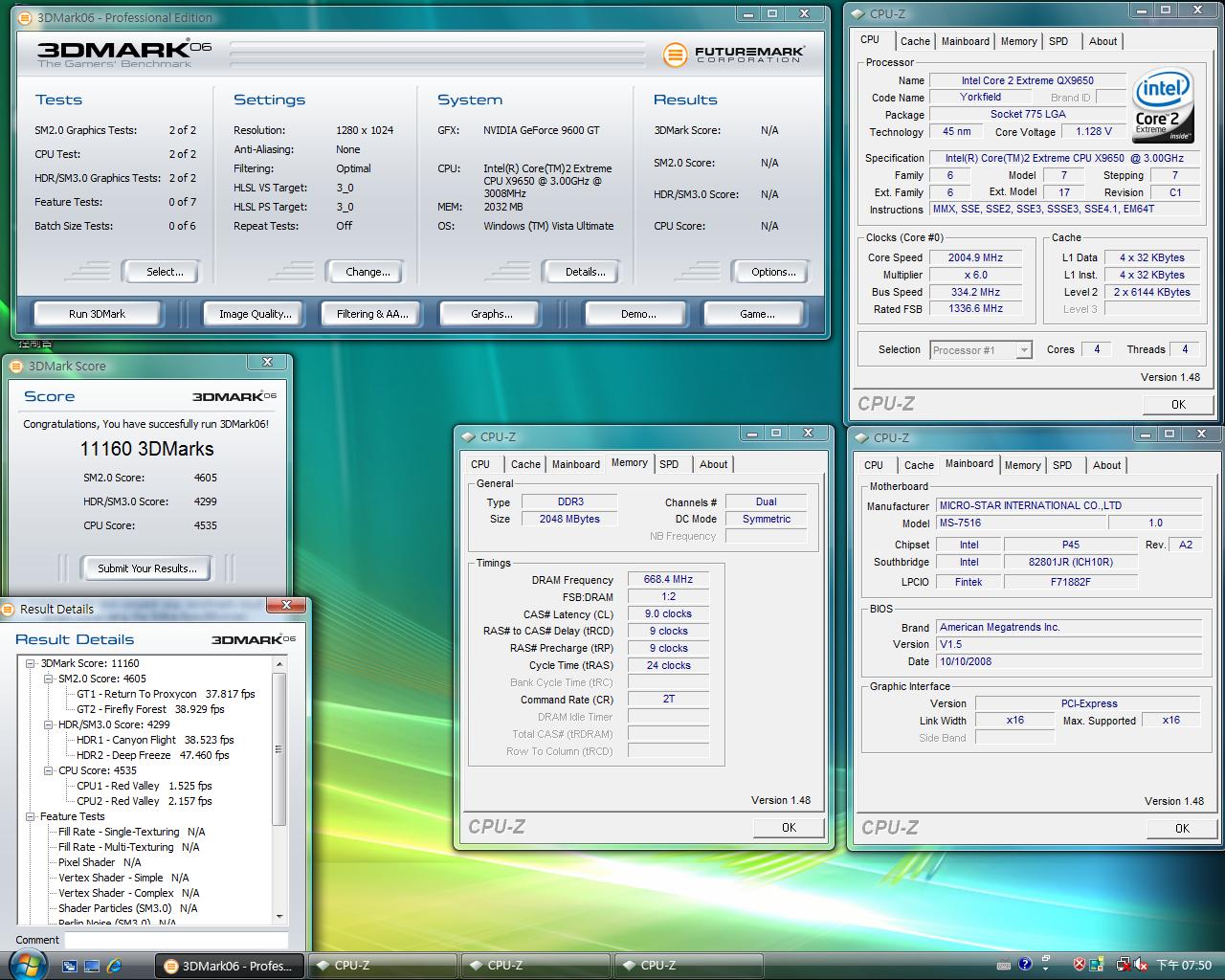Image resolution: width=1225 pixels, height=980 pixels.
Task: Select Memory tab in CPU-Z Mainboard window
Action: (x=1022, y=465)
